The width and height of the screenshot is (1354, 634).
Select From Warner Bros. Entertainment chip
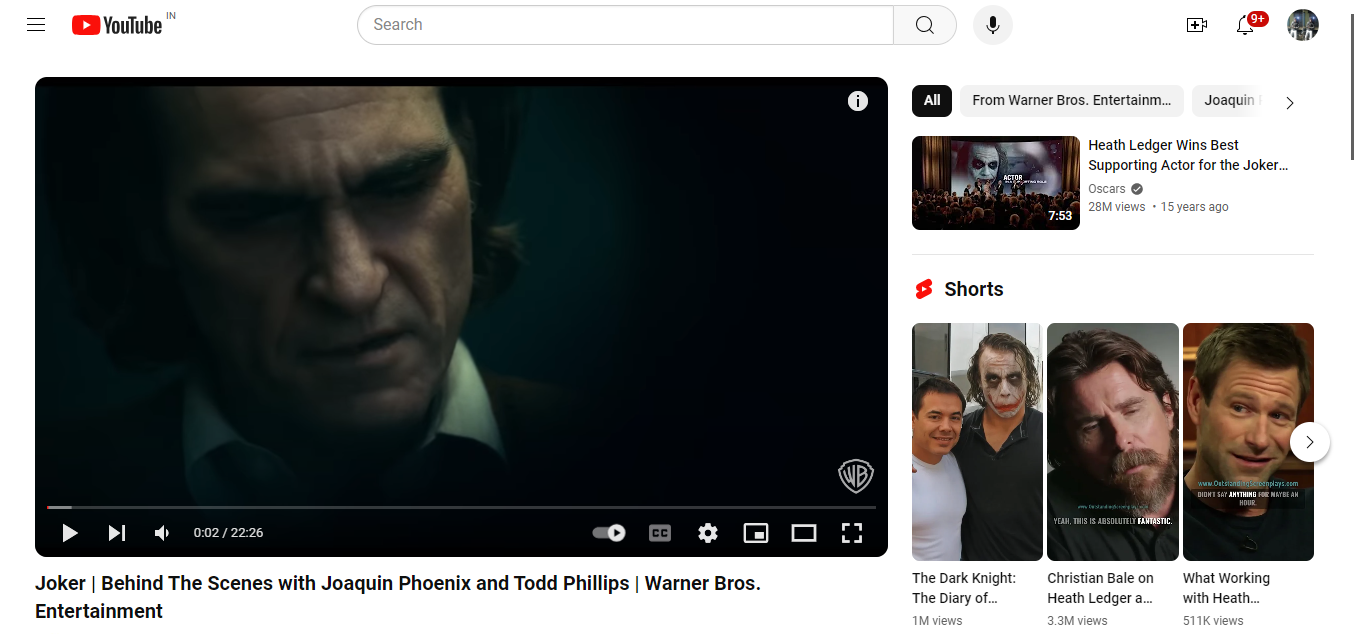pyautogui.click(x=1072, y=100)
